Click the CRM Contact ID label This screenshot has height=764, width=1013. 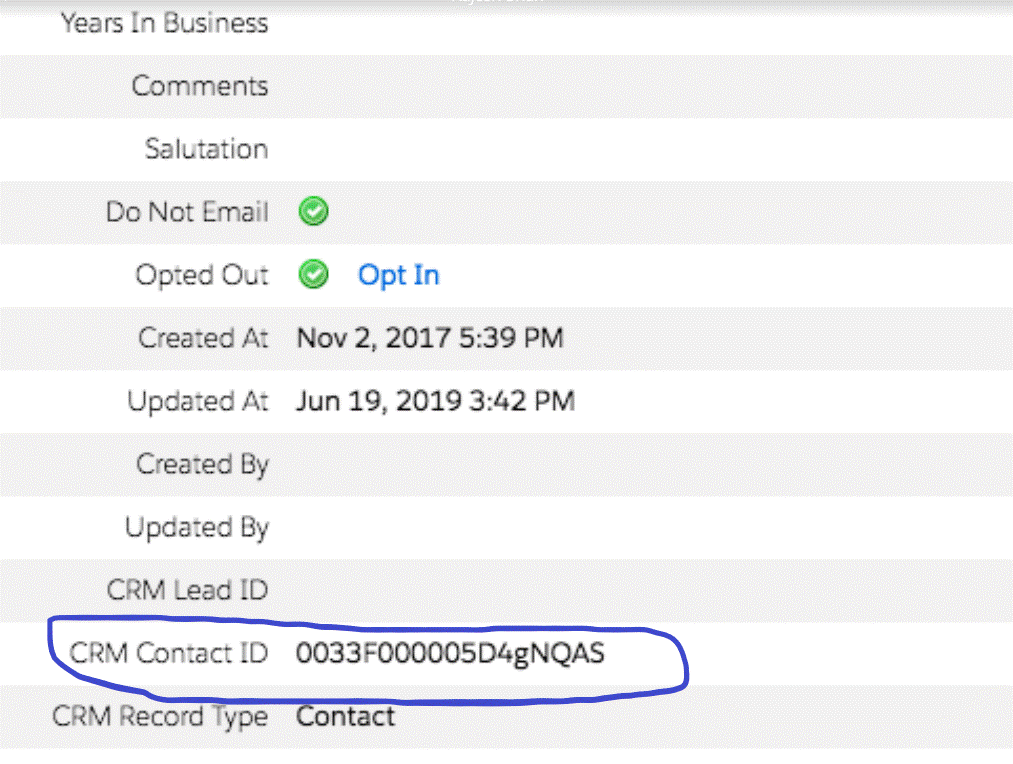click(169, 654)
